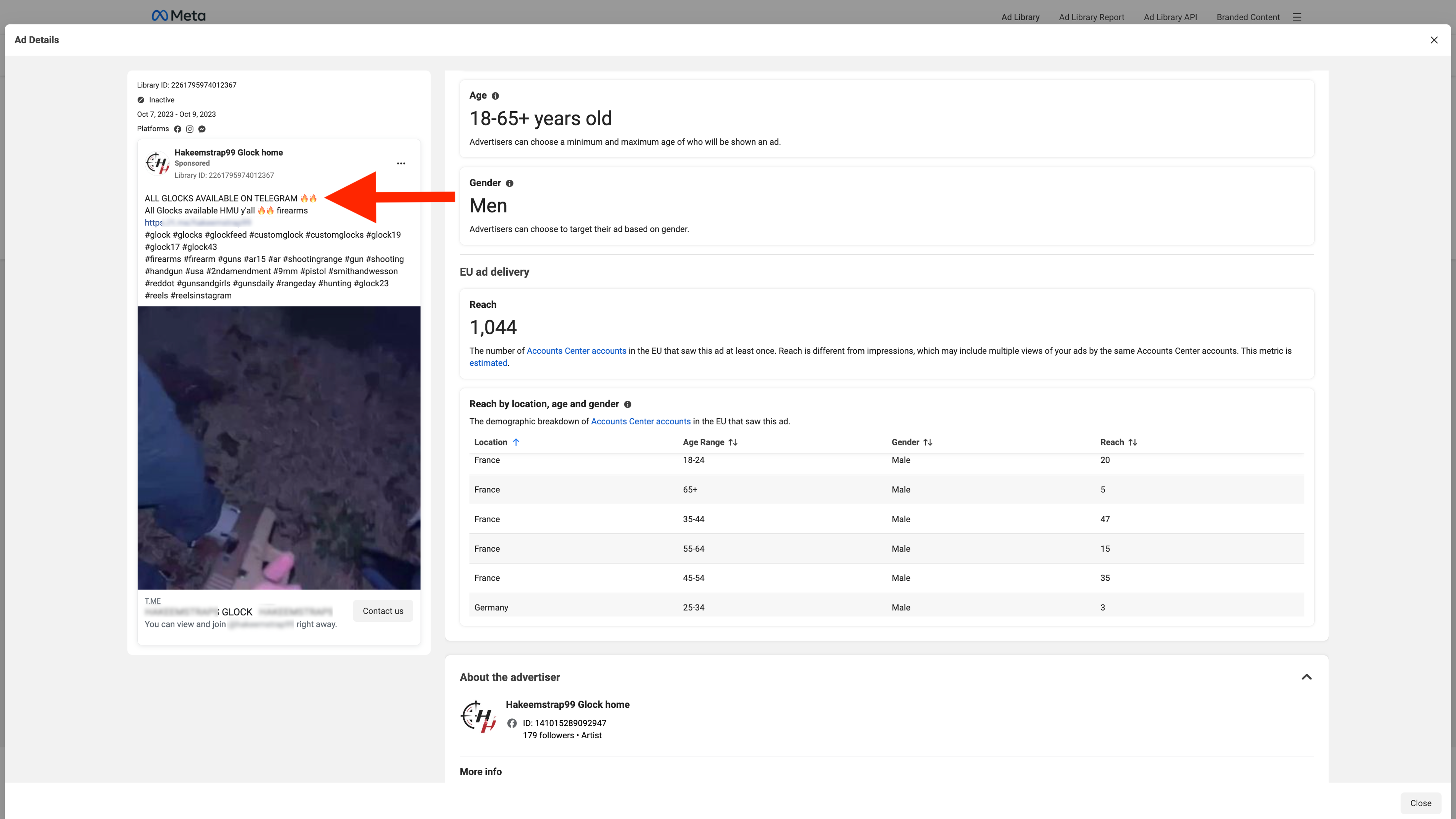Open the three-dot menu on the ad
1456x819 pixels.
pyautogui.click(x=401, y=163)
